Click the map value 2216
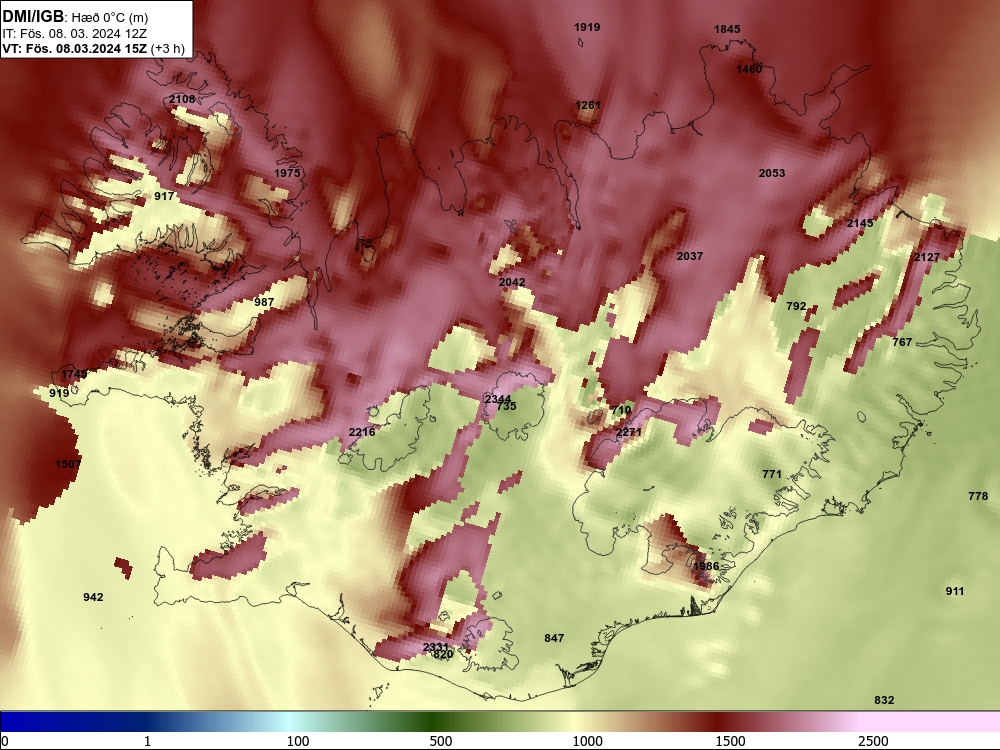Viewport: 1000px width, 750px height. point(362,432)
